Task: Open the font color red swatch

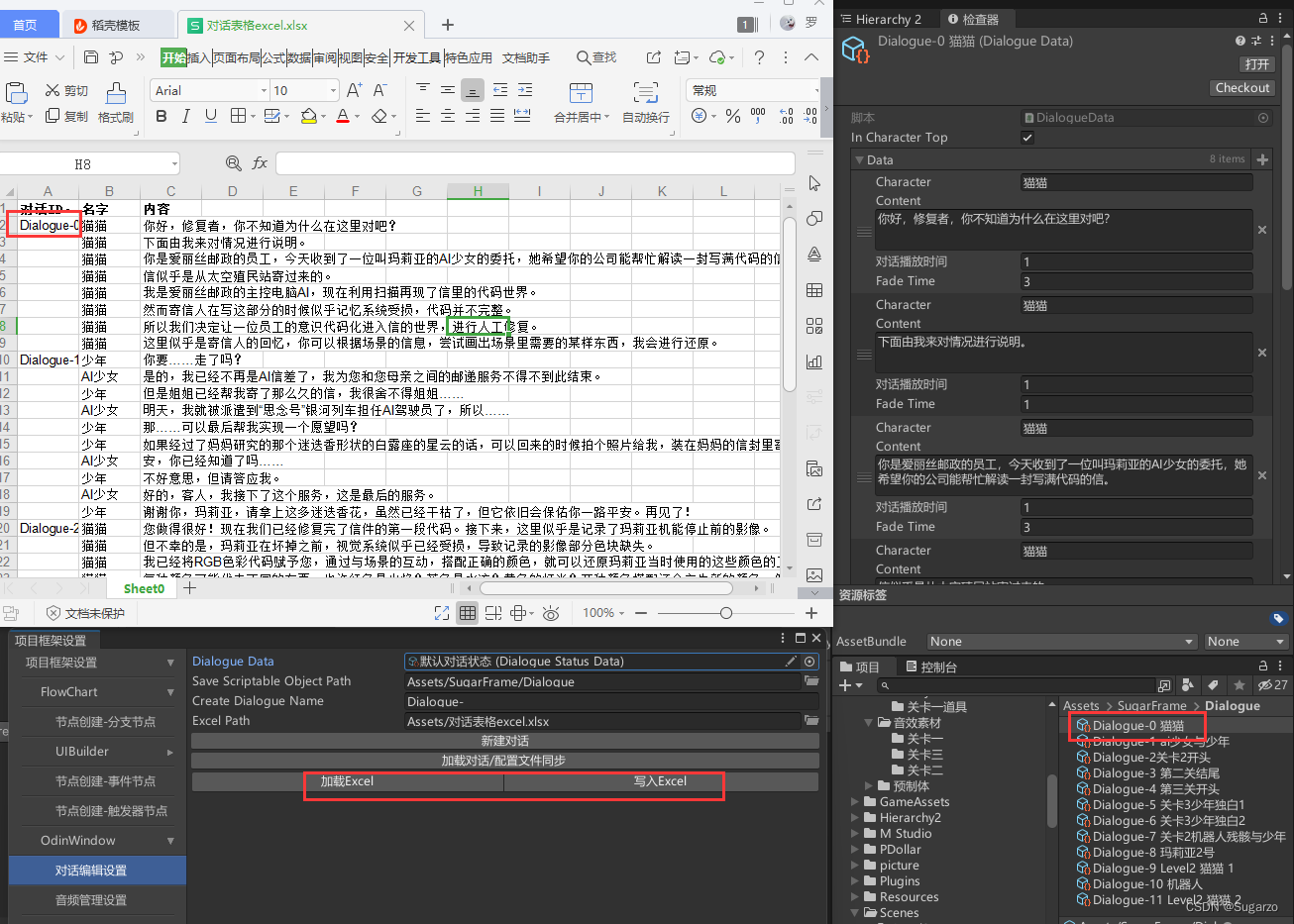Action: point(342,116)
